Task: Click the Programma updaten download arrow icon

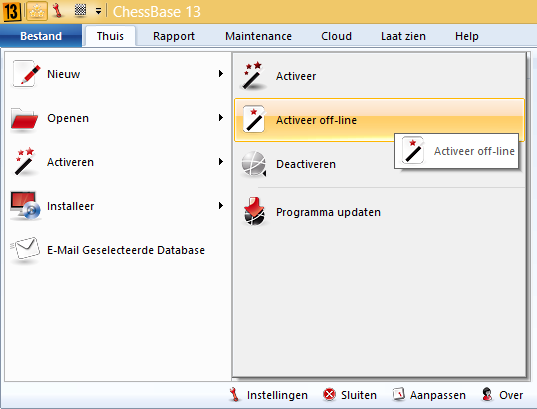Action: [x=254, y=211]
